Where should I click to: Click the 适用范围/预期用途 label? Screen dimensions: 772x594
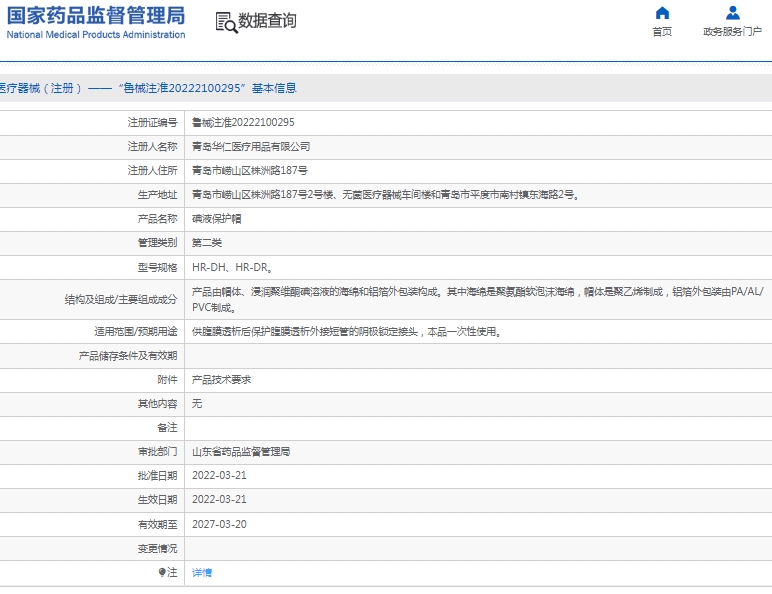tap(135, 332)
